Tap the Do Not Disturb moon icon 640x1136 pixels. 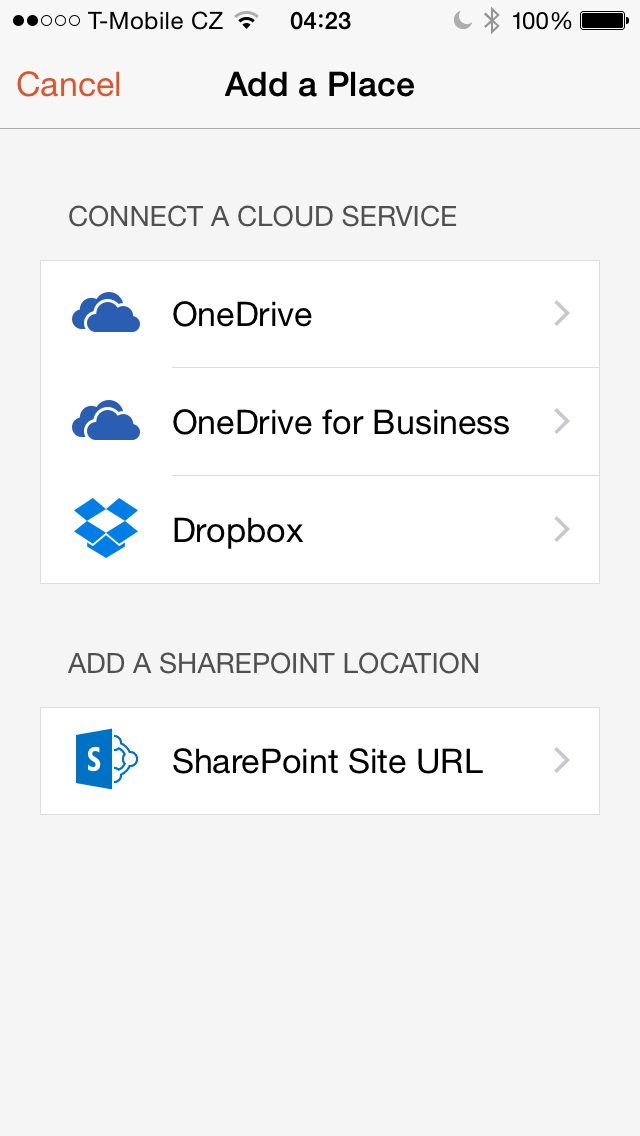click(462, 20)
